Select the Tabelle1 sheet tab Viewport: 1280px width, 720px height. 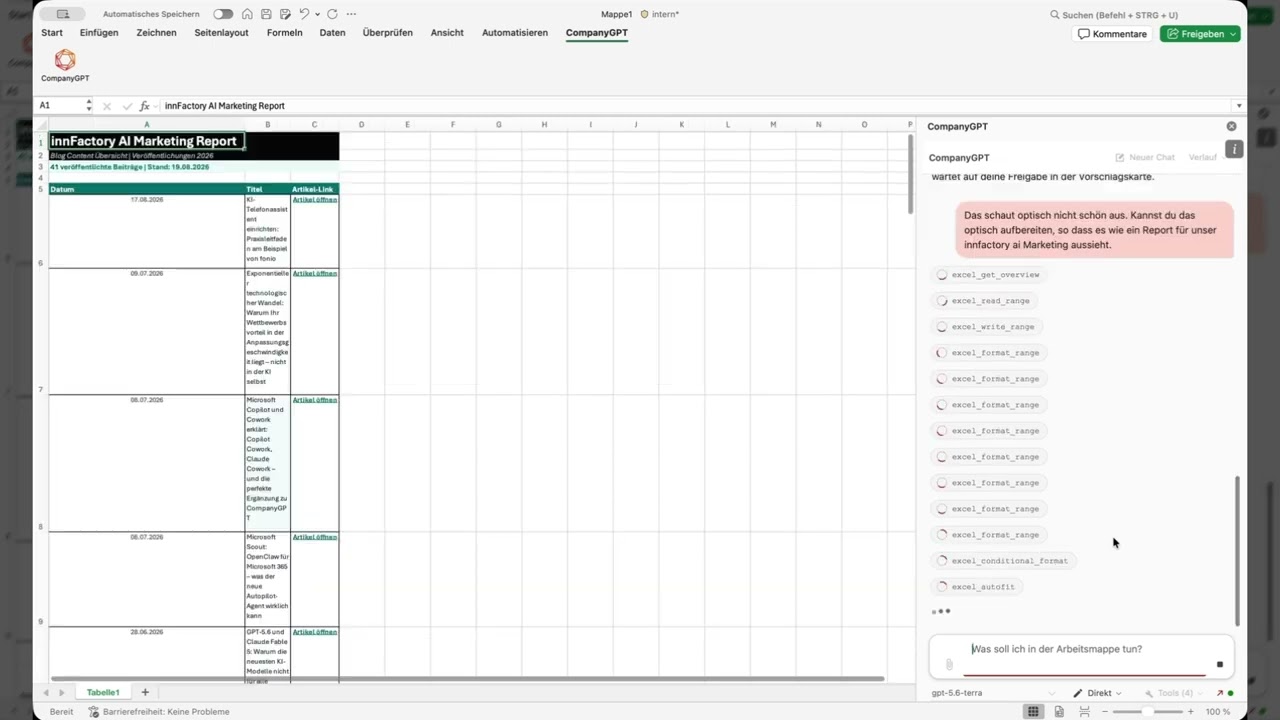click(x=103, y=692)
